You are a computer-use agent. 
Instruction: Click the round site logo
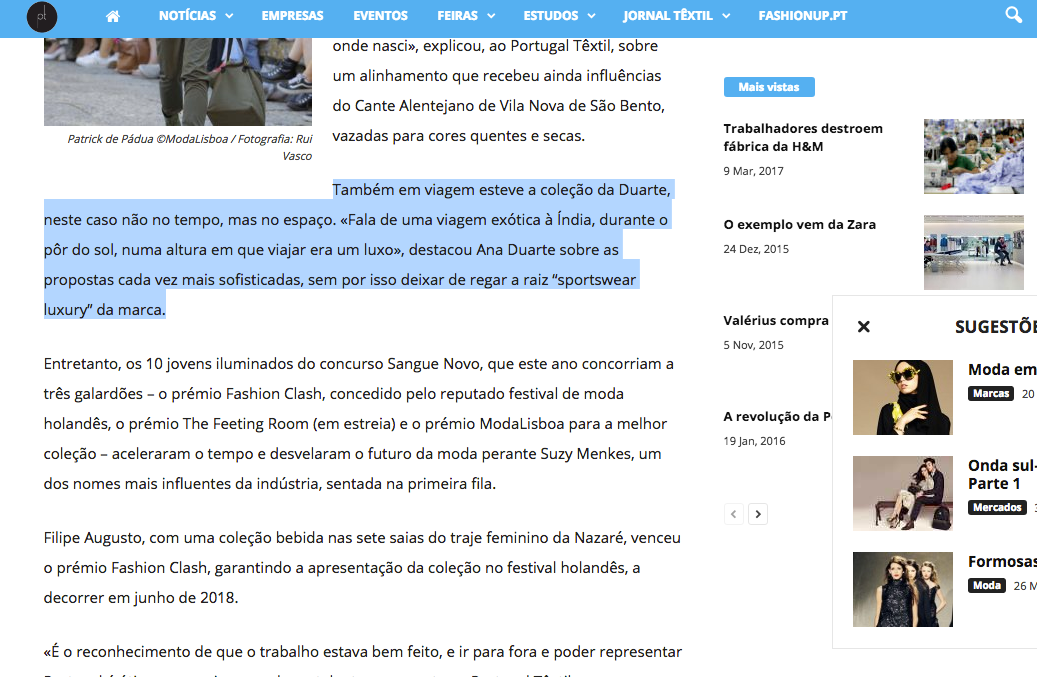pyautogui.click(x=42, y=17)
